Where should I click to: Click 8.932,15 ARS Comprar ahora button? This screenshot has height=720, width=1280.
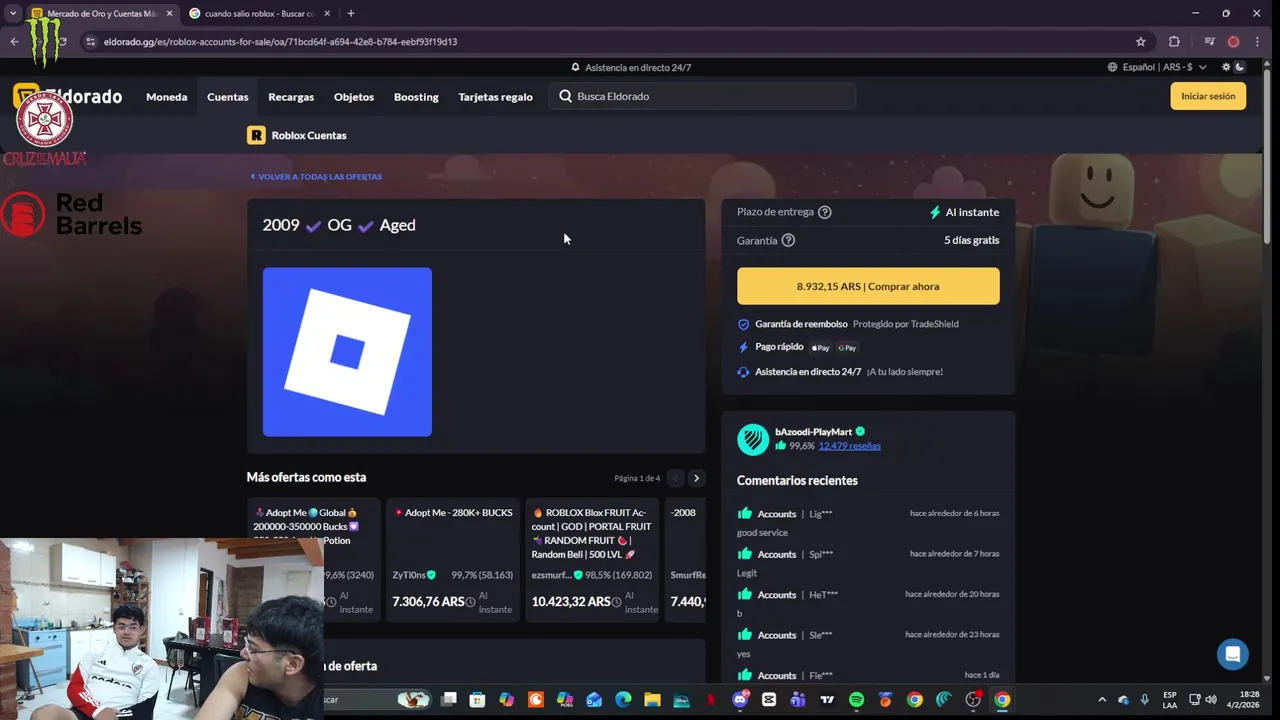click(868, 286)
